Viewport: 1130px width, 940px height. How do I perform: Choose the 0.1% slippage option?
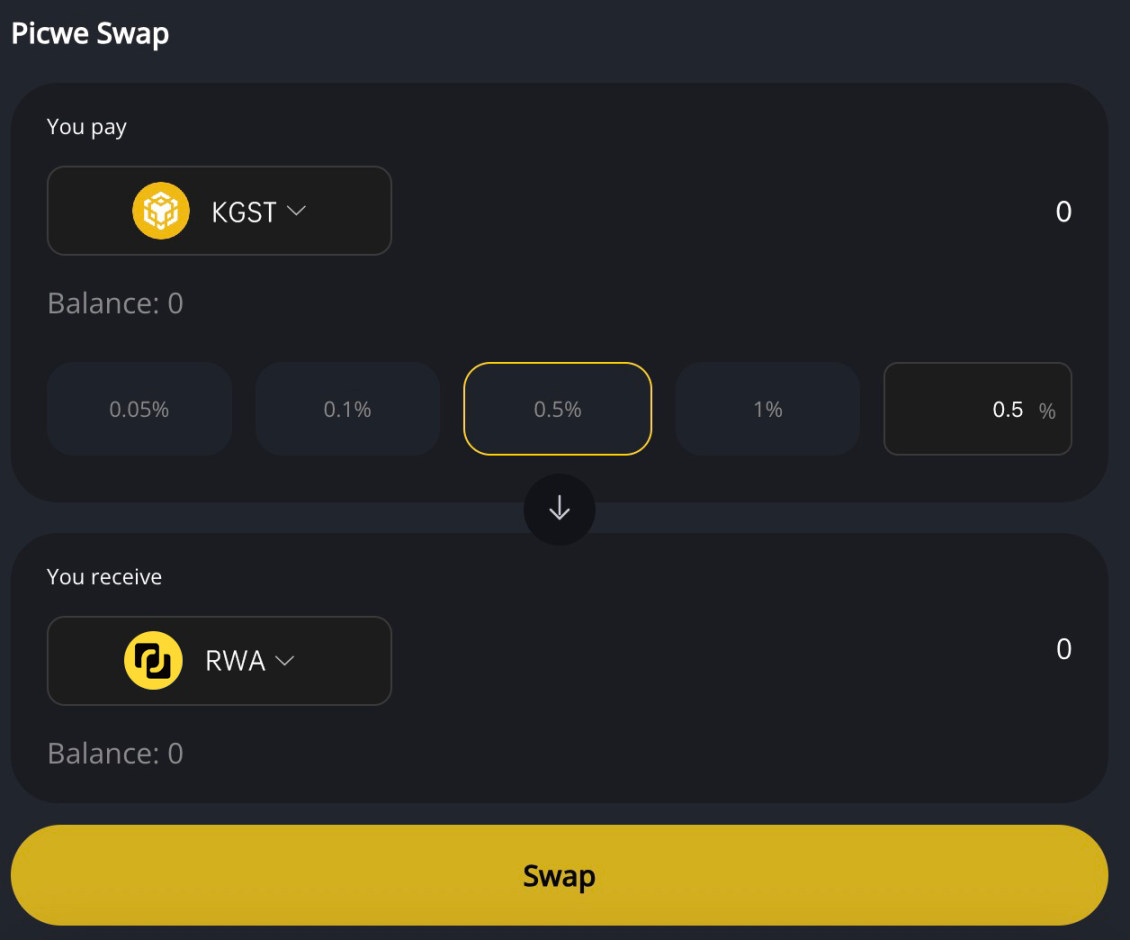point(348,409)
